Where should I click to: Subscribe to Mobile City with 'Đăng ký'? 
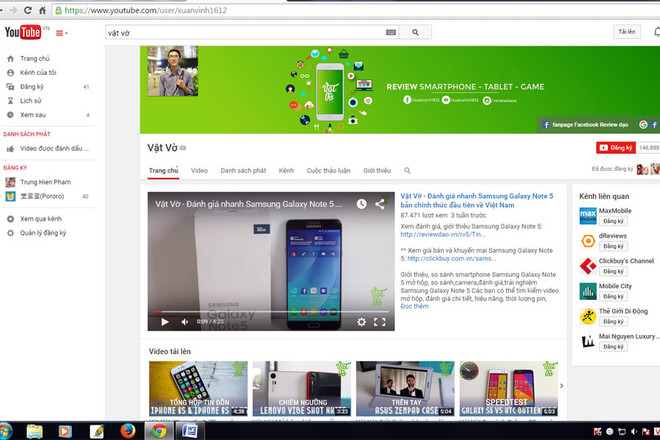pyautogui.click(x=613, y=296)
